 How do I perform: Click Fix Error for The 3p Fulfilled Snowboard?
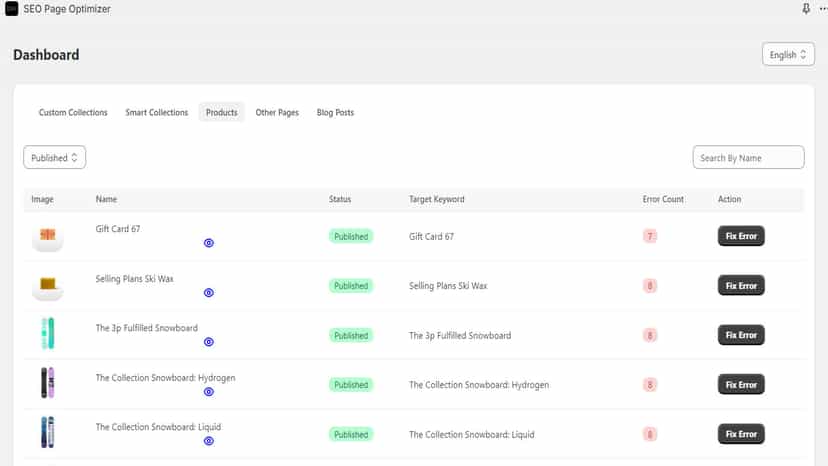pos(741,335)
